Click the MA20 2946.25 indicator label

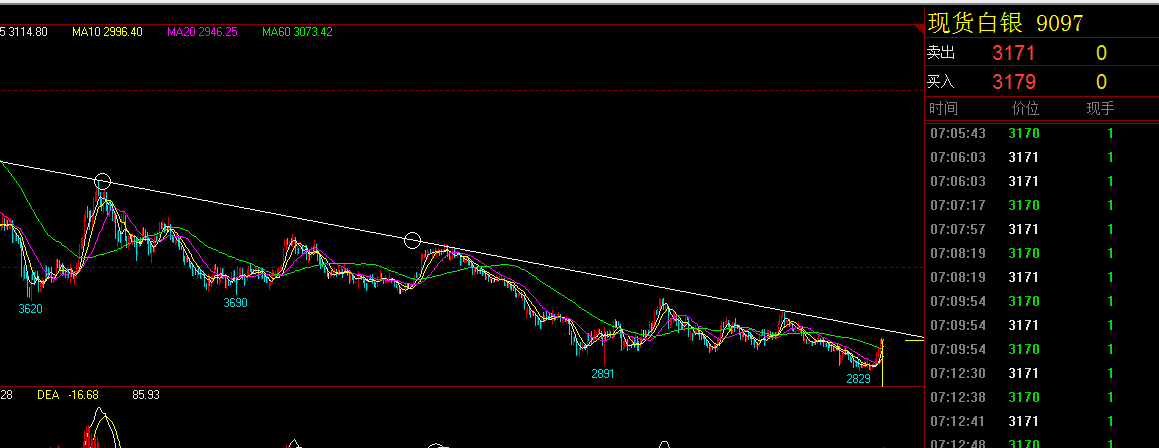coord(202,32)
